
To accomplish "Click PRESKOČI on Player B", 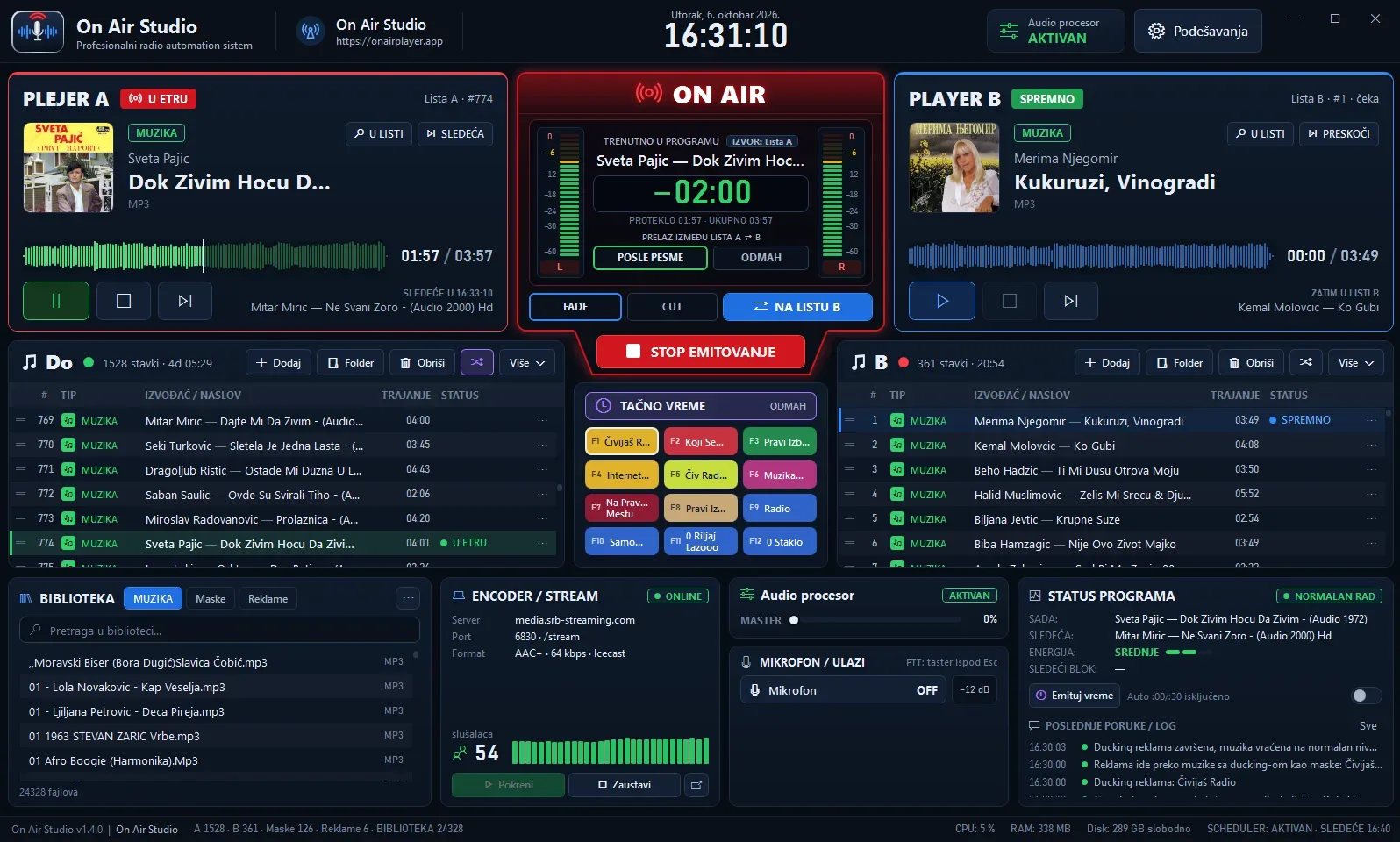I will [1339, 134].
